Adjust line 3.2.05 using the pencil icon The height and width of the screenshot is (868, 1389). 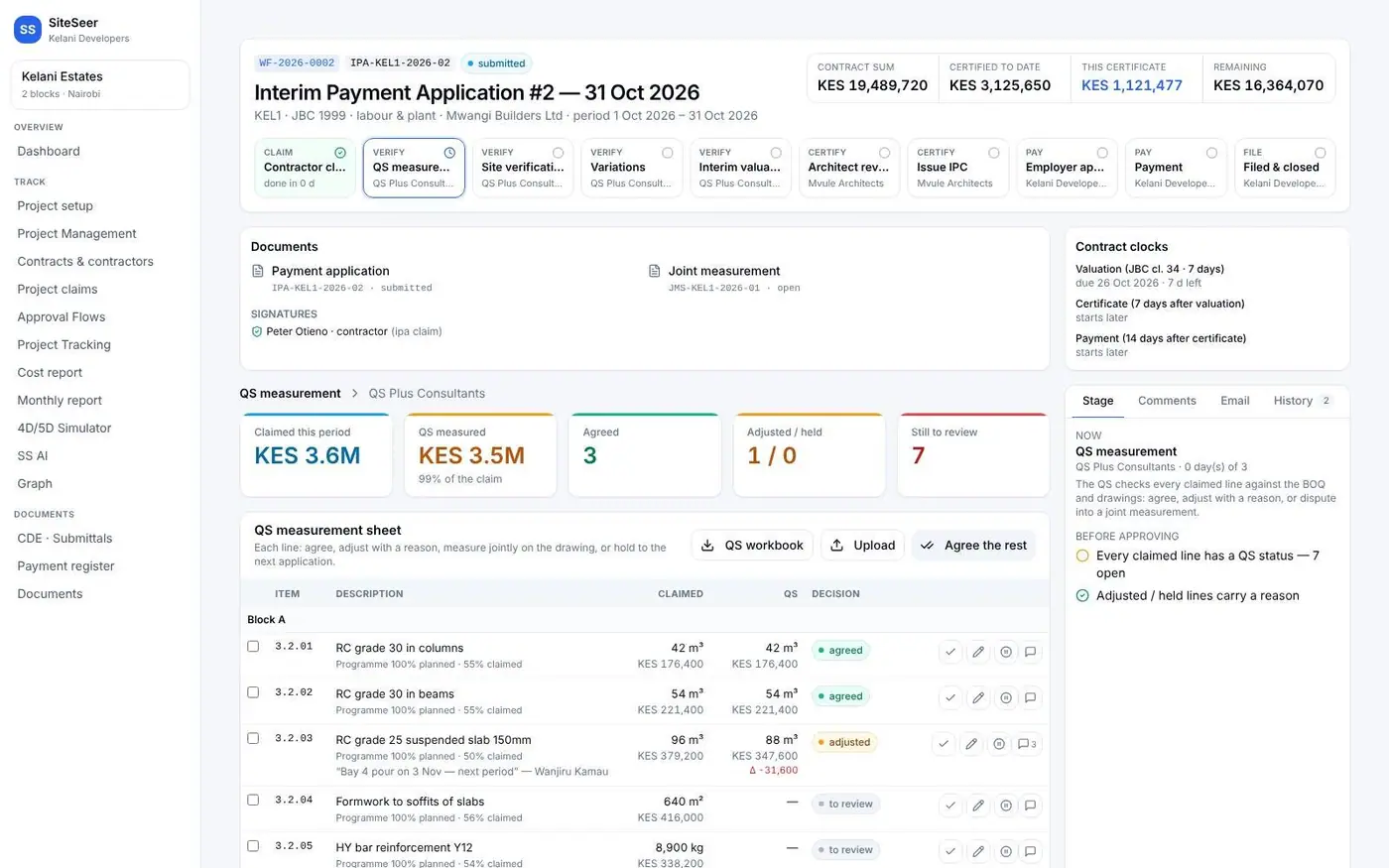point(978,851)
